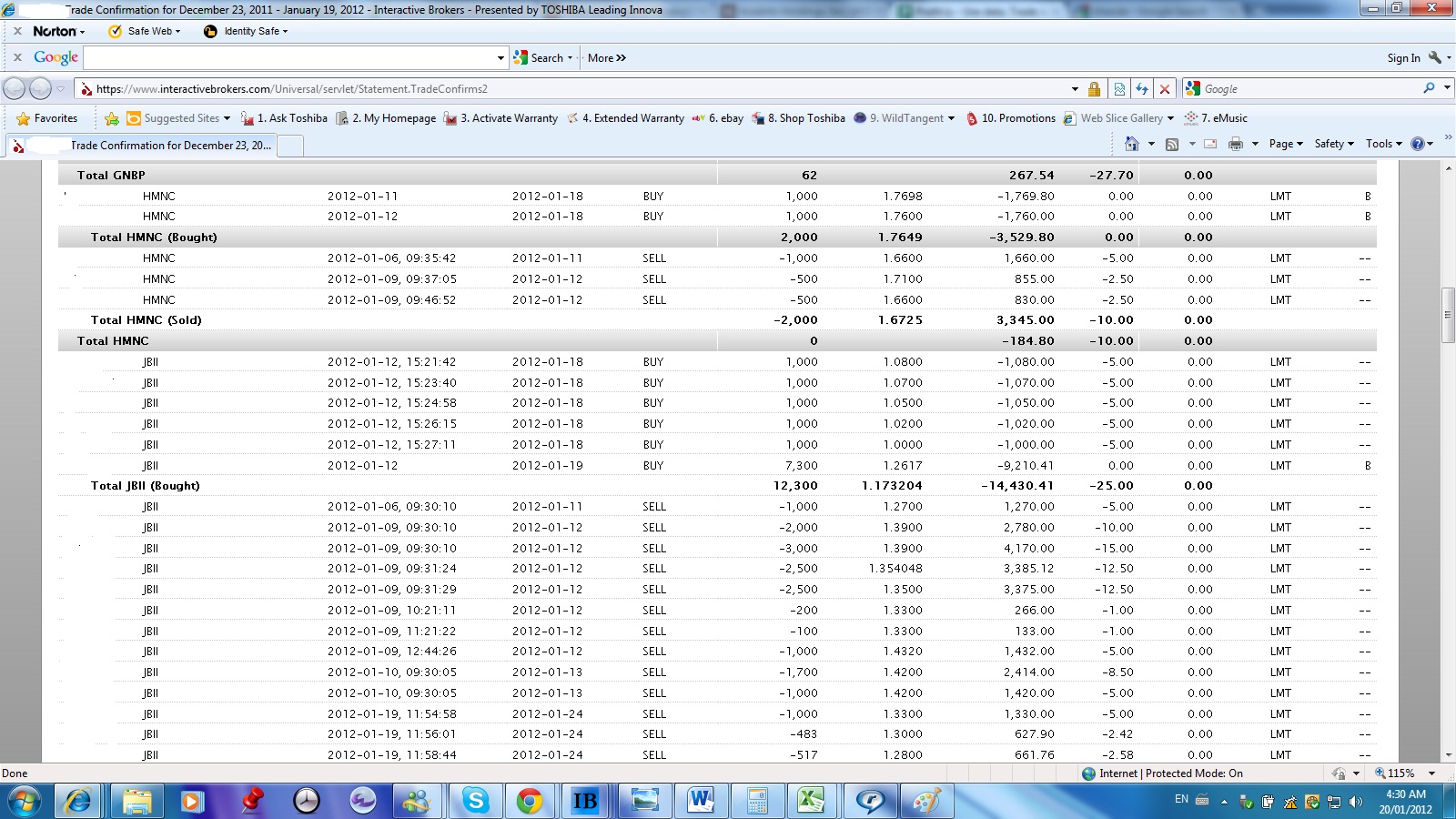Click the Add to Favorites Bar icon
This screenshot has height=819, width=1456.
coord(112,118)
